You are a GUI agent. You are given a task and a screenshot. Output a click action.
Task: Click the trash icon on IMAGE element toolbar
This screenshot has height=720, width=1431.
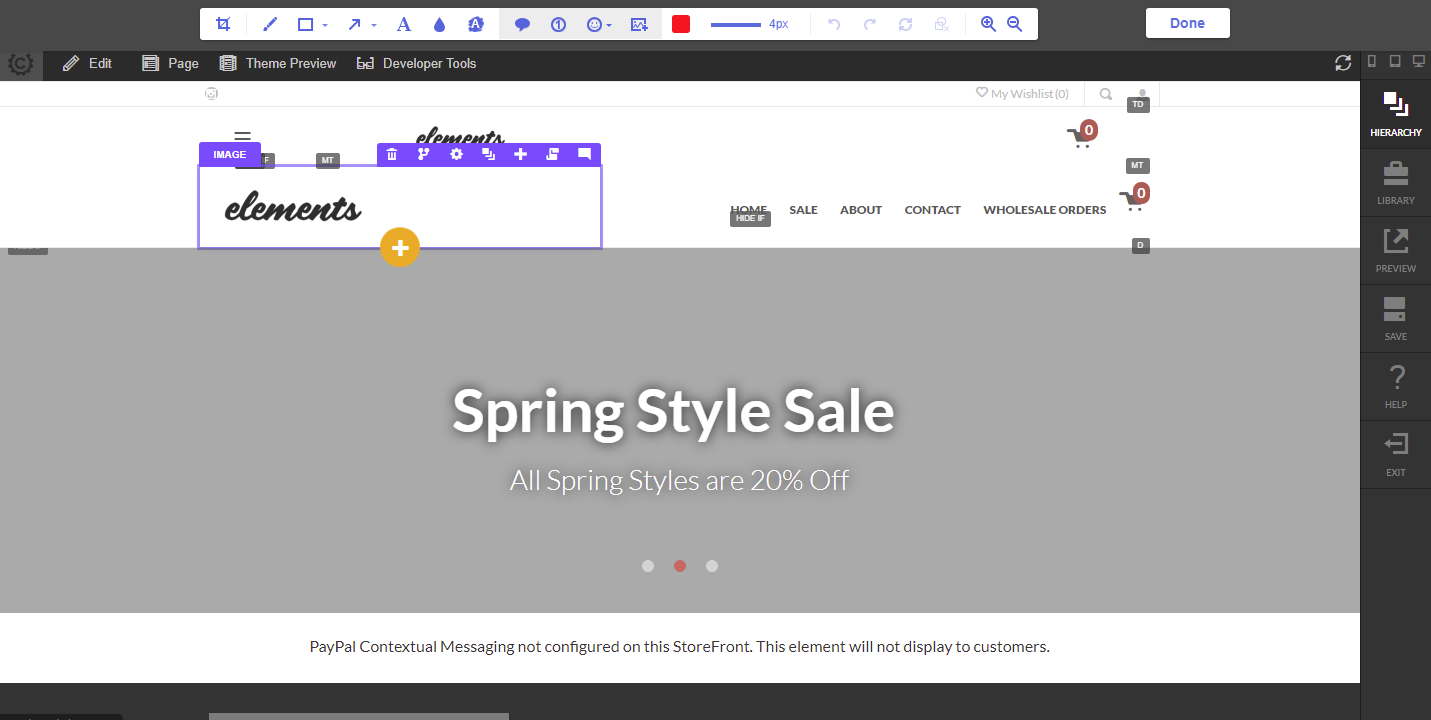[392, 154]
